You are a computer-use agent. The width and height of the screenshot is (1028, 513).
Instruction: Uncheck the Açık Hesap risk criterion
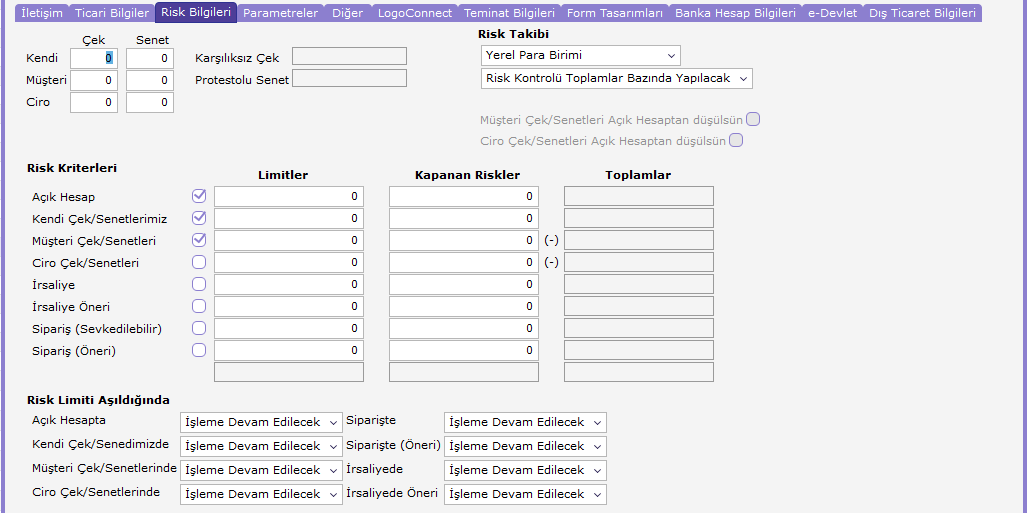pos(199,195)
